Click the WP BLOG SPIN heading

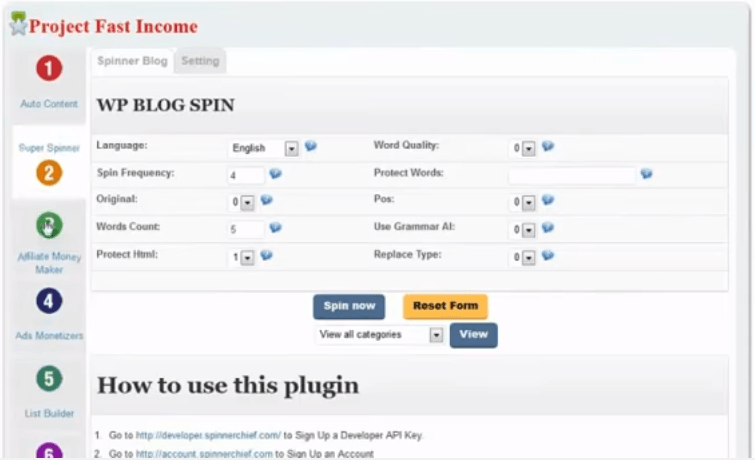pos(166,105)
